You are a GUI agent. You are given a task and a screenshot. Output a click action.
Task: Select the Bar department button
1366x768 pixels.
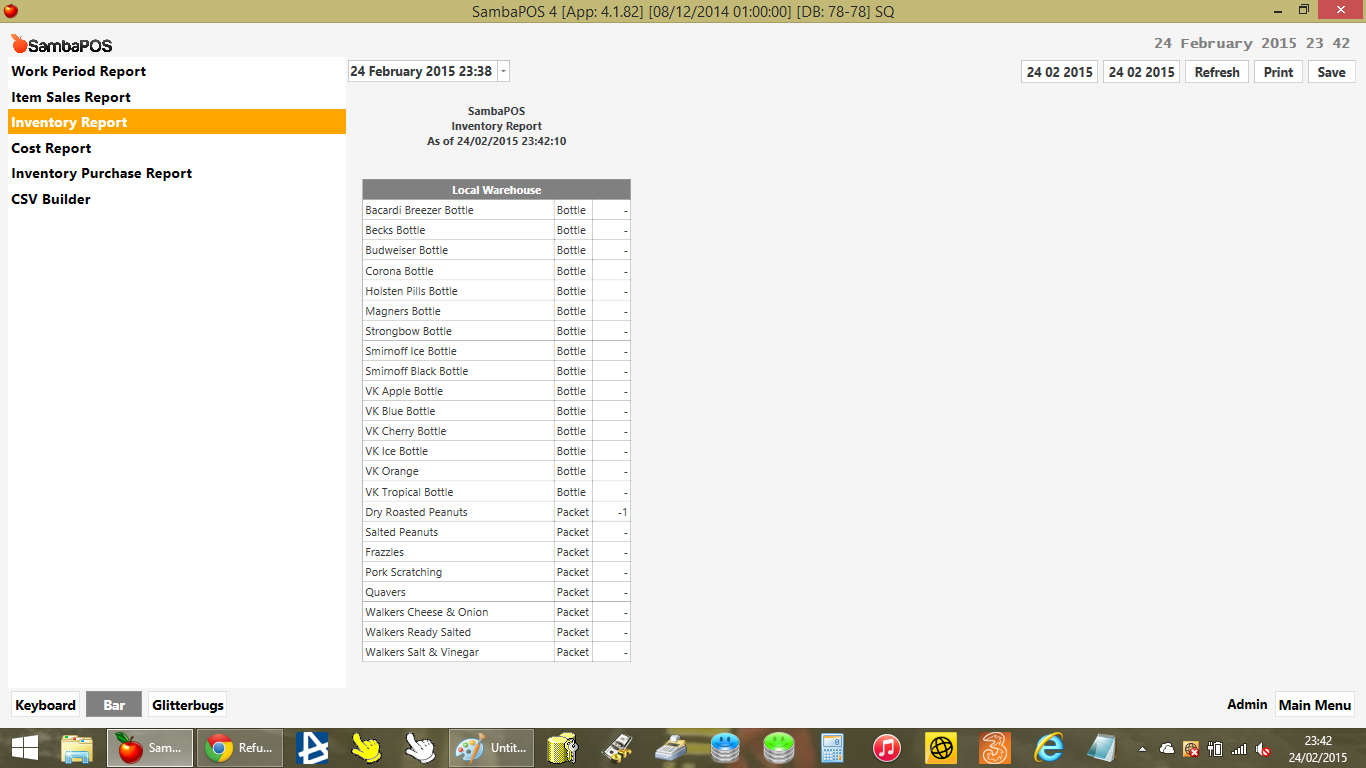(x=114, y=705)
